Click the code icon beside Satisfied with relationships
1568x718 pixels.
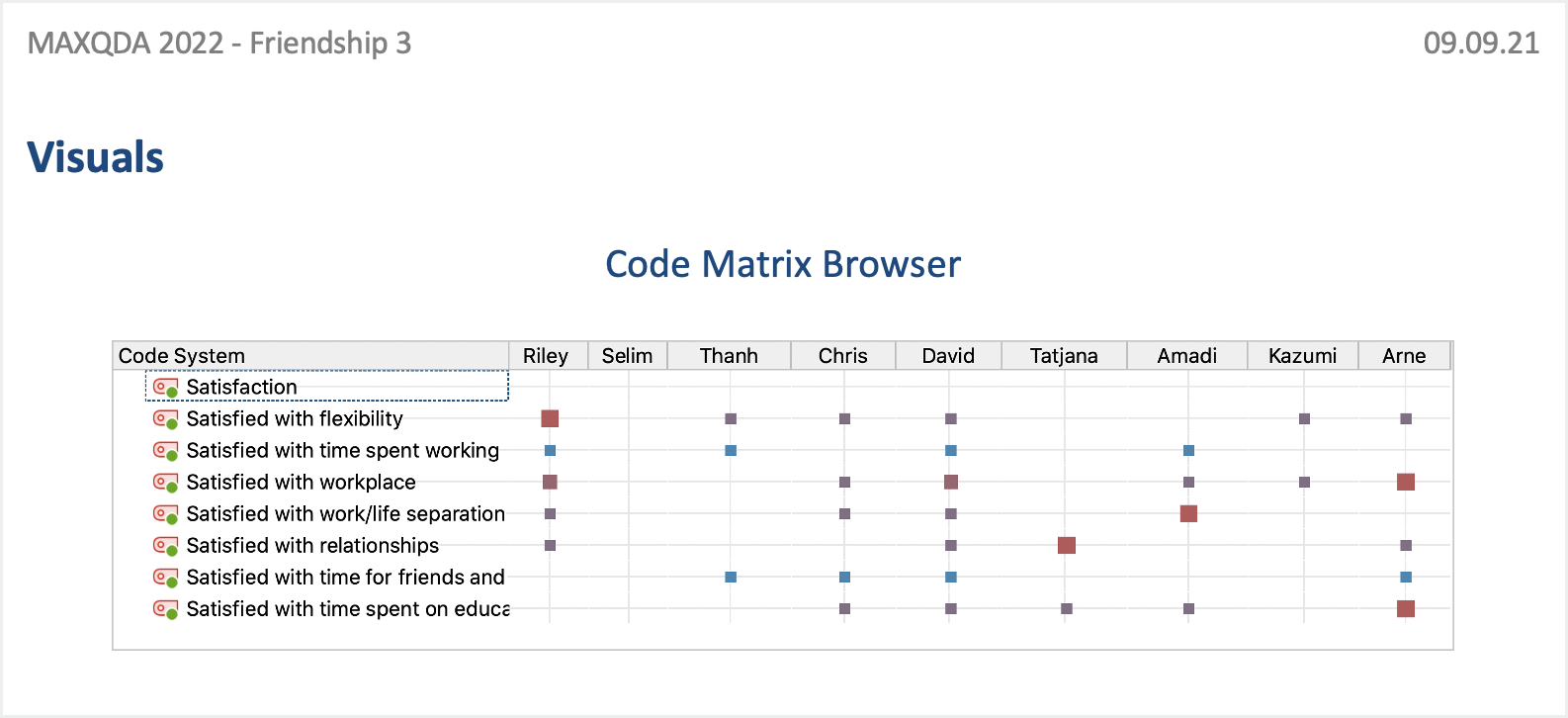165,545
